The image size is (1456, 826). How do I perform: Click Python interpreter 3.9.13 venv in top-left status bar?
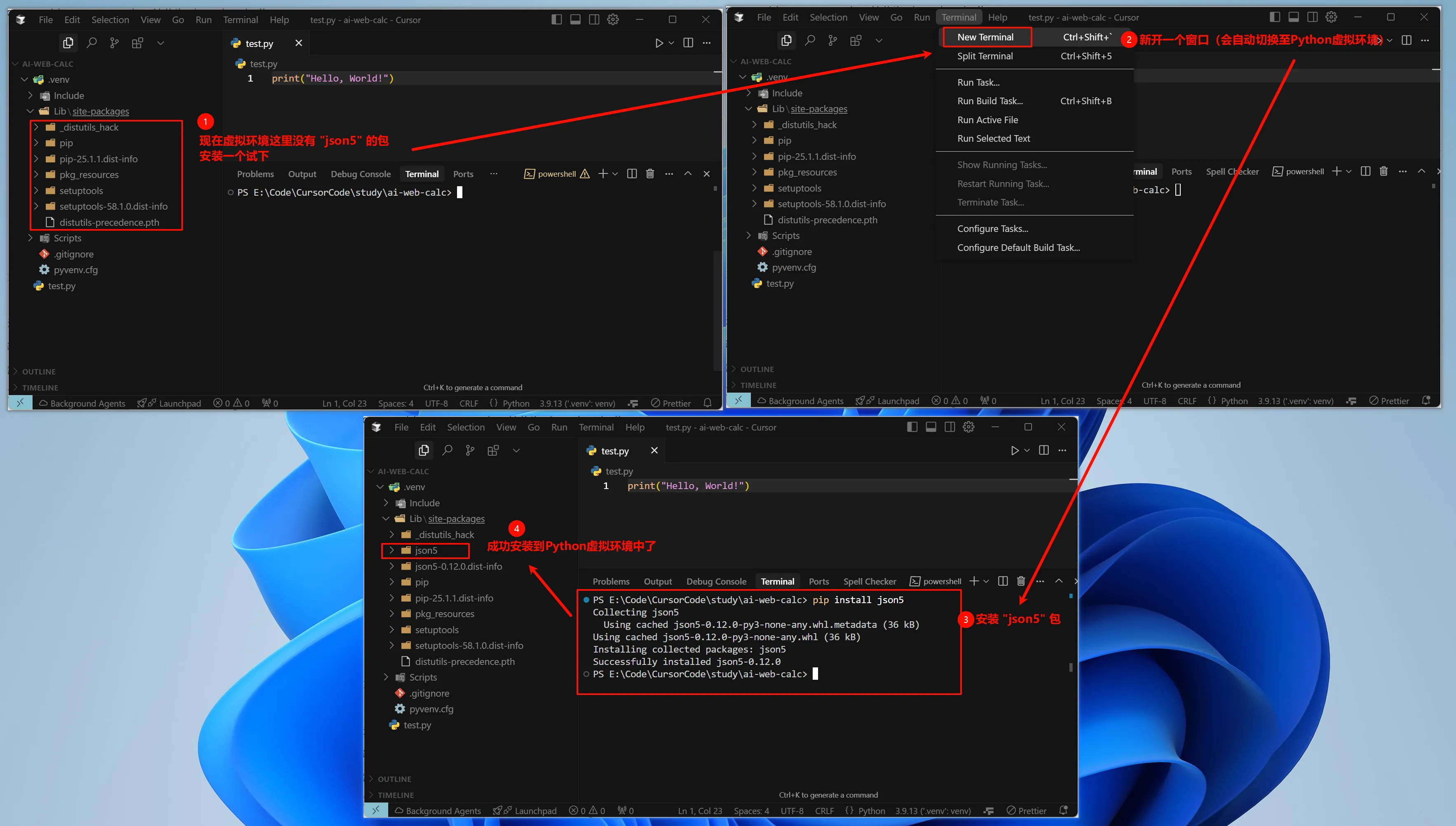[x=577, y=403]
